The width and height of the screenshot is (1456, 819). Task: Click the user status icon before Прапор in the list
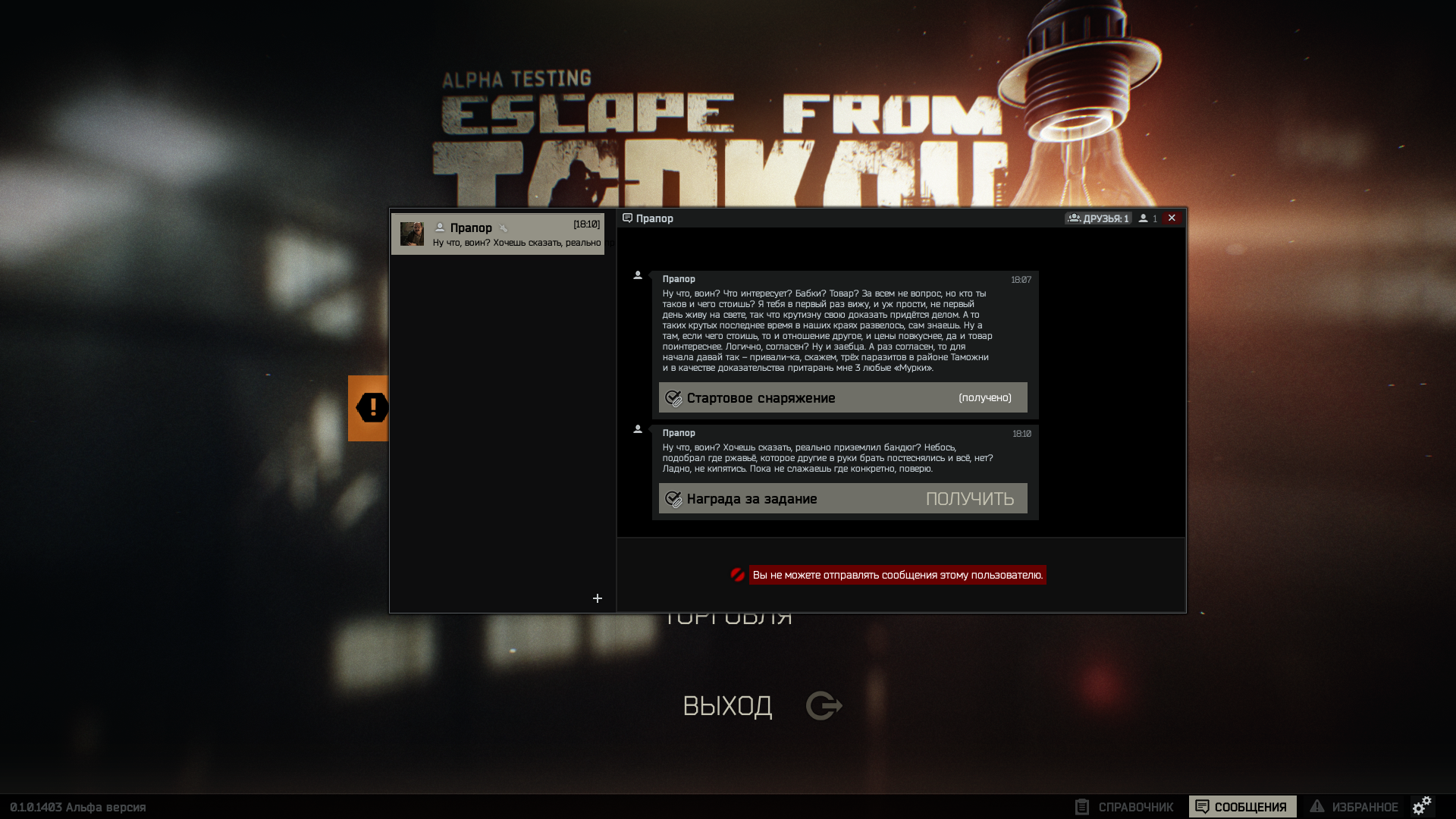[x=440, y=227]
